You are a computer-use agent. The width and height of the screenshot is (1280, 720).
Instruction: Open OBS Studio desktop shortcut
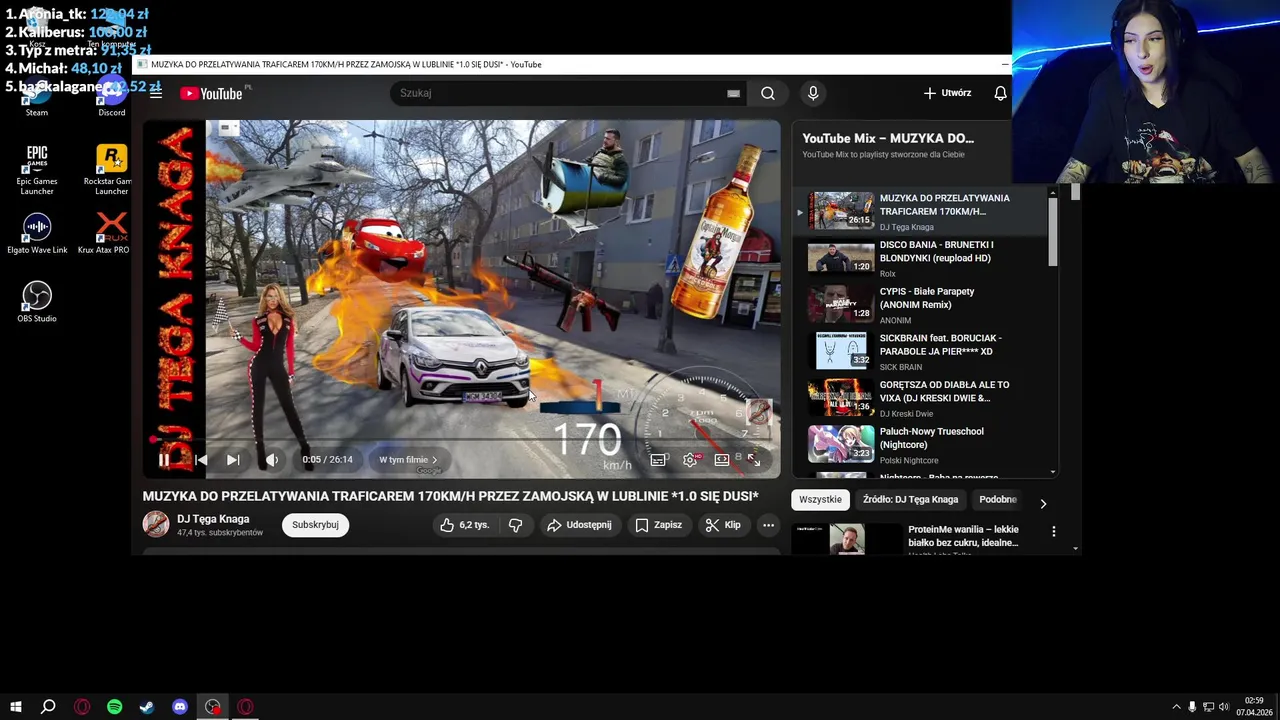click(x=37, y=302)
